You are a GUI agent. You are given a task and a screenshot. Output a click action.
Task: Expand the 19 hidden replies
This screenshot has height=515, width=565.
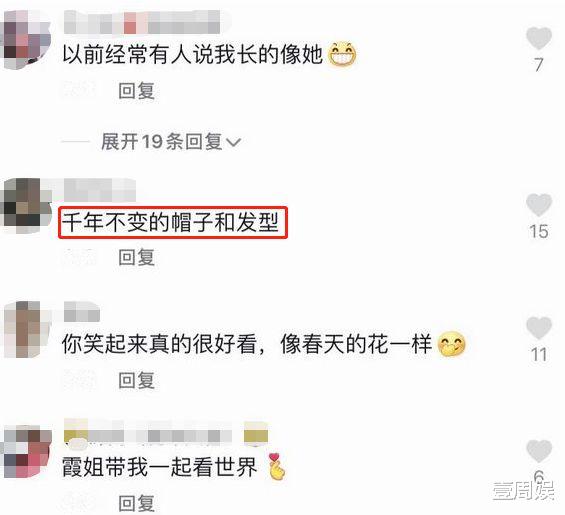click(x=170, y=141)
